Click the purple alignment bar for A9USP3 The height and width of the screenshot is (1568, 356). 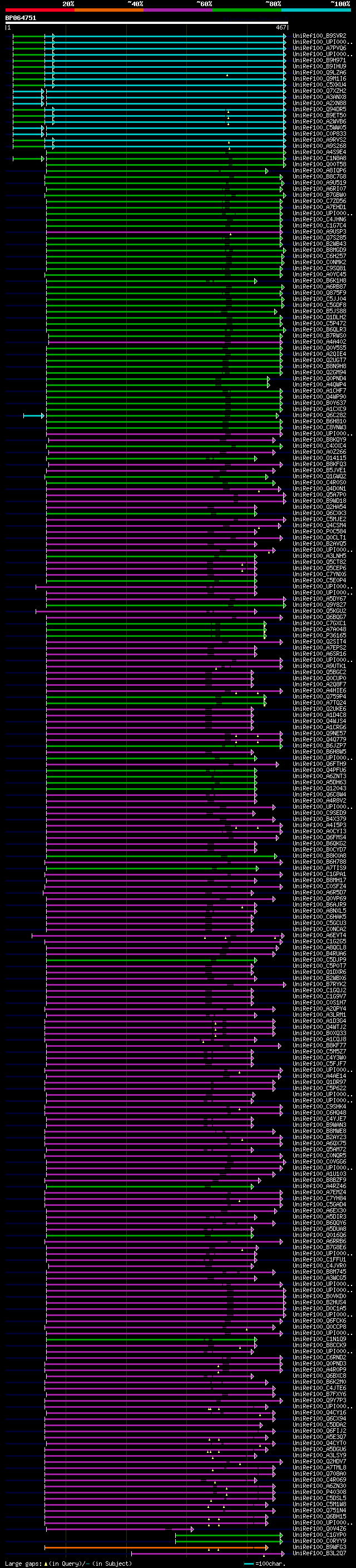[164, 232]
